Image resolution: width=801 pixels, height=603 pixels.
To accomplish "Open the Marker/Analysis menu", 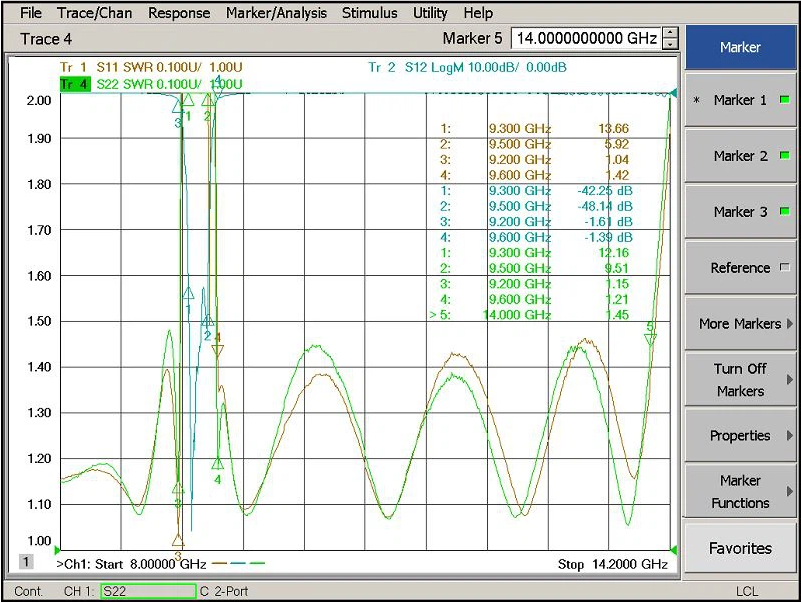I will click(x=276, y=13).
